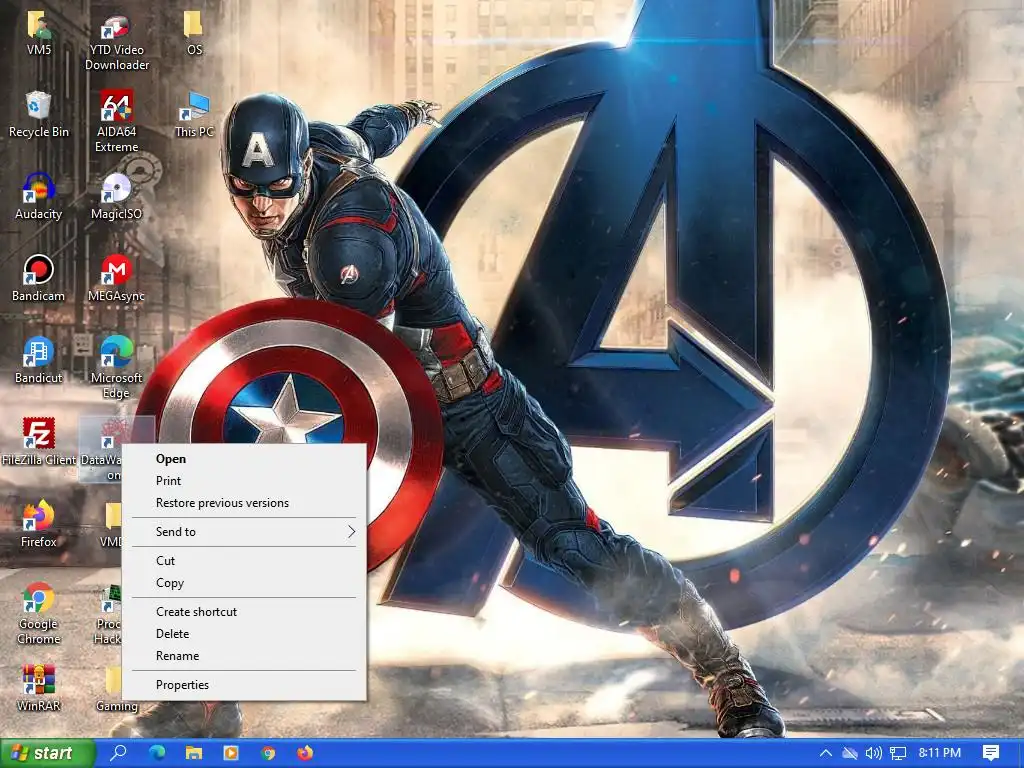Open the cloud sync tray icon
This screenshot has width=1024, height=768.
coord(849,753)
